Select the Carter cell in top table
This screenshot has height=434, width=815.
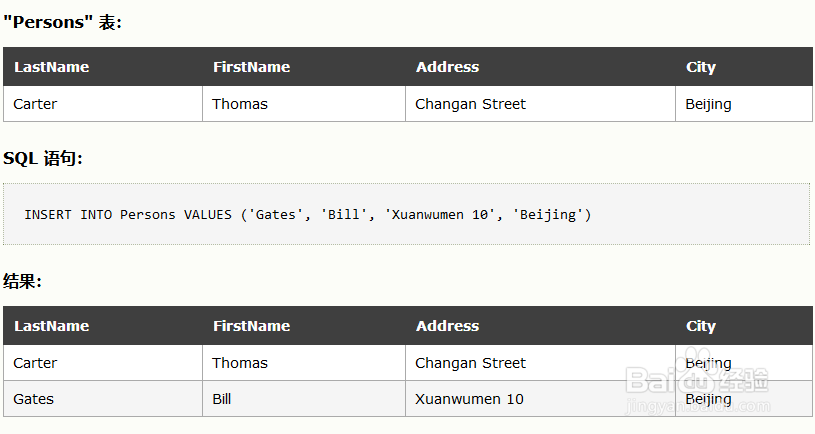point(35,104)
